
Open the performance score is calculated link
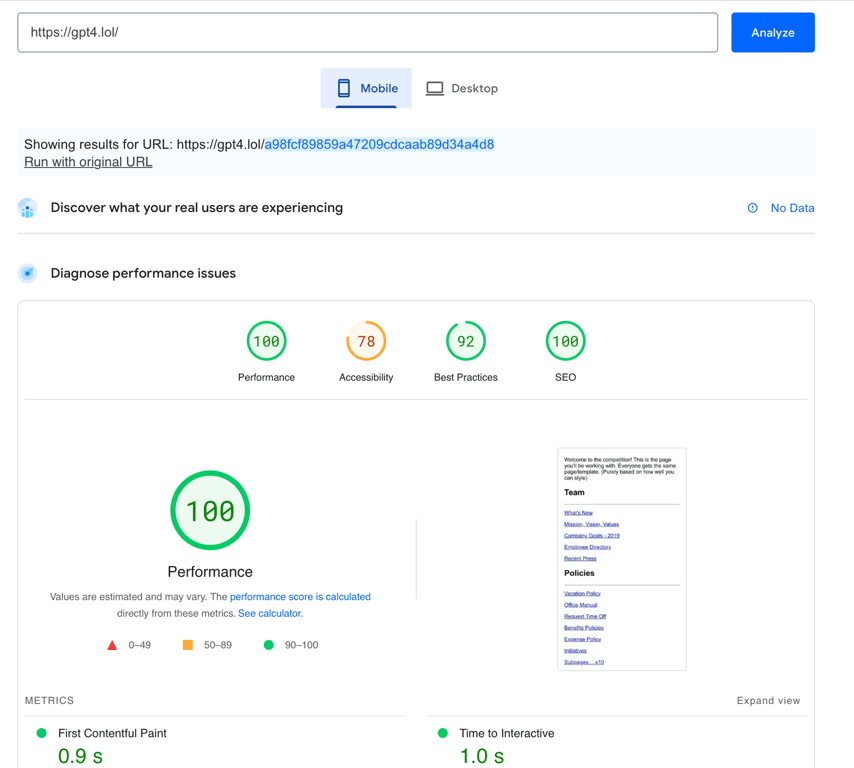click(300, 597)
